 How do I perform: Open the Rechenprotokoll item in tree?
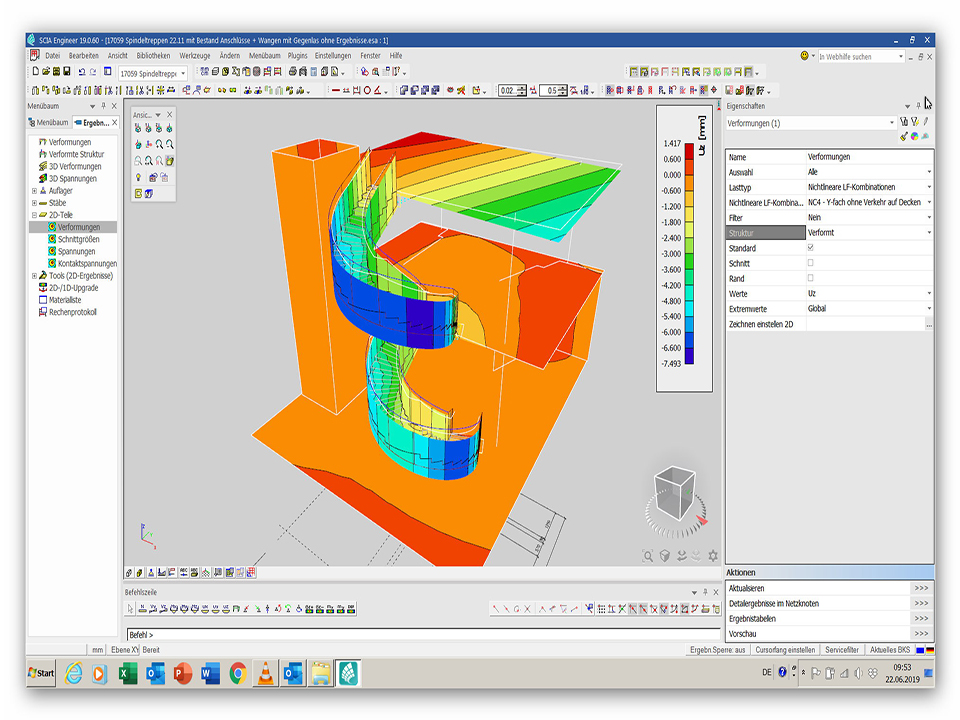(x=72, y=312)
